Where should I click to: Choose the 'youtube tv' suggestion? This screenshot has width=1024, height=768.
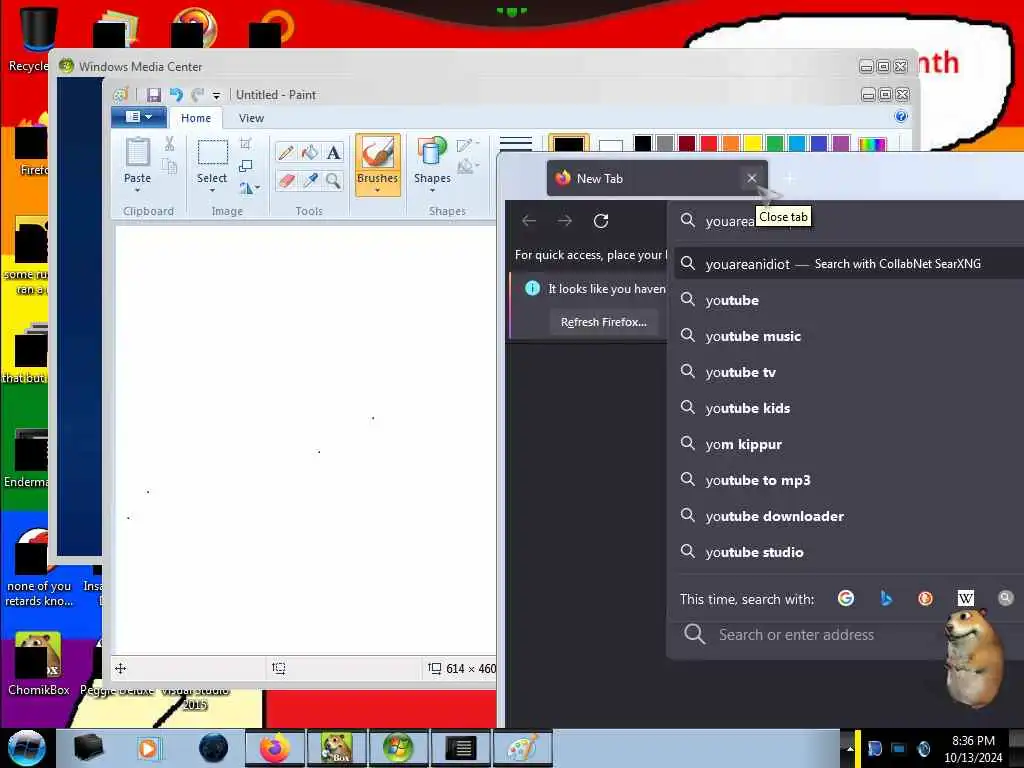[x=848, y=372]
